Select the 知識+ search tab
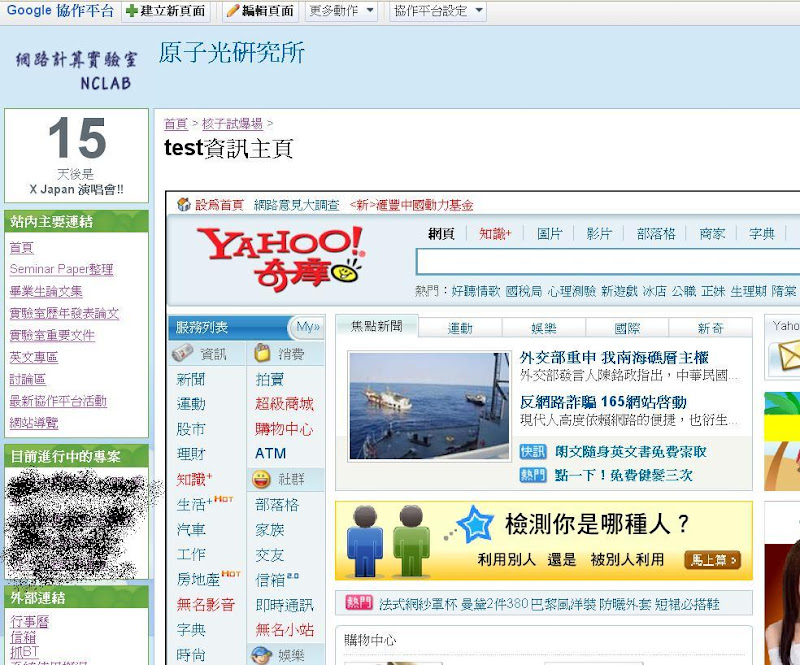 [495, 234]
